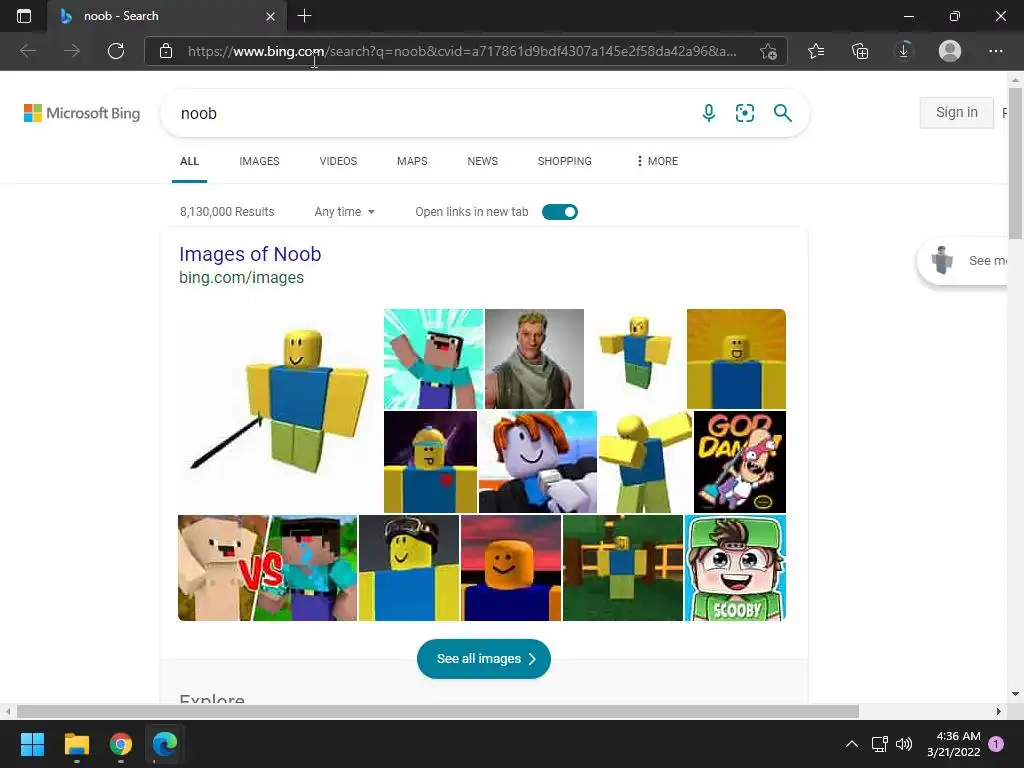This screenshot has width=1024, height=768.
Task: View site information lock icon
Action: click(166, 51)
